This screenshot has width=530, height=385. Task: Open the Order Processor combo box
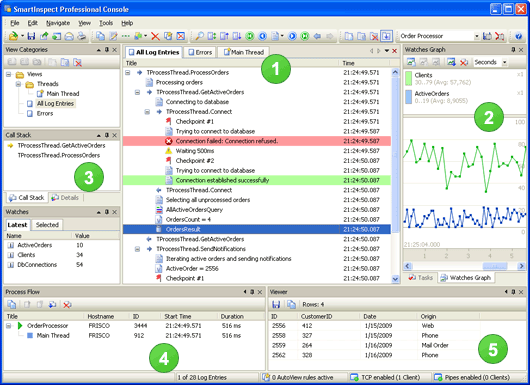[477, 36]
